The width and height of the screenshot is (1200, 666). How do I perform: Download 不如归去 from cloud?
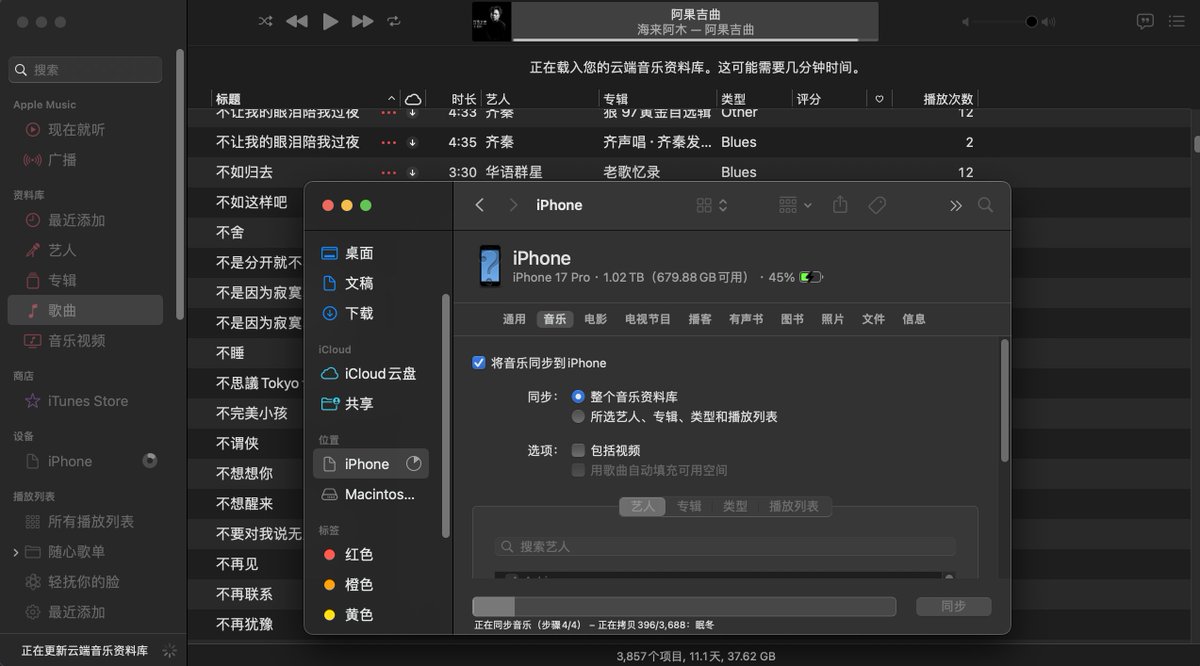[412, 172]
